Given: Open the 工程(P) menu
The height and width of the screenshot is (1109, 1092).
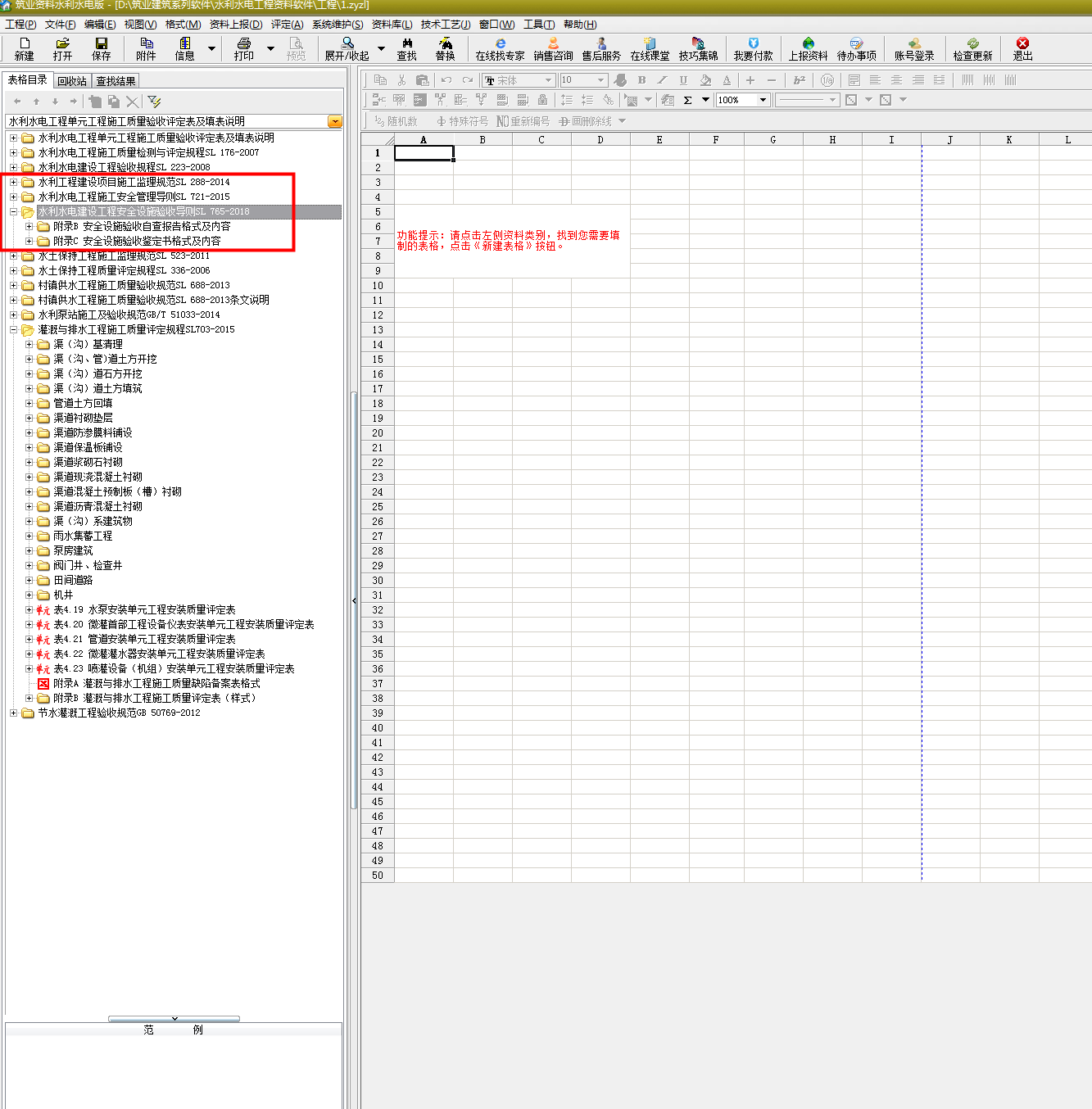Looking at the screenshot, I should pos(20,25).
